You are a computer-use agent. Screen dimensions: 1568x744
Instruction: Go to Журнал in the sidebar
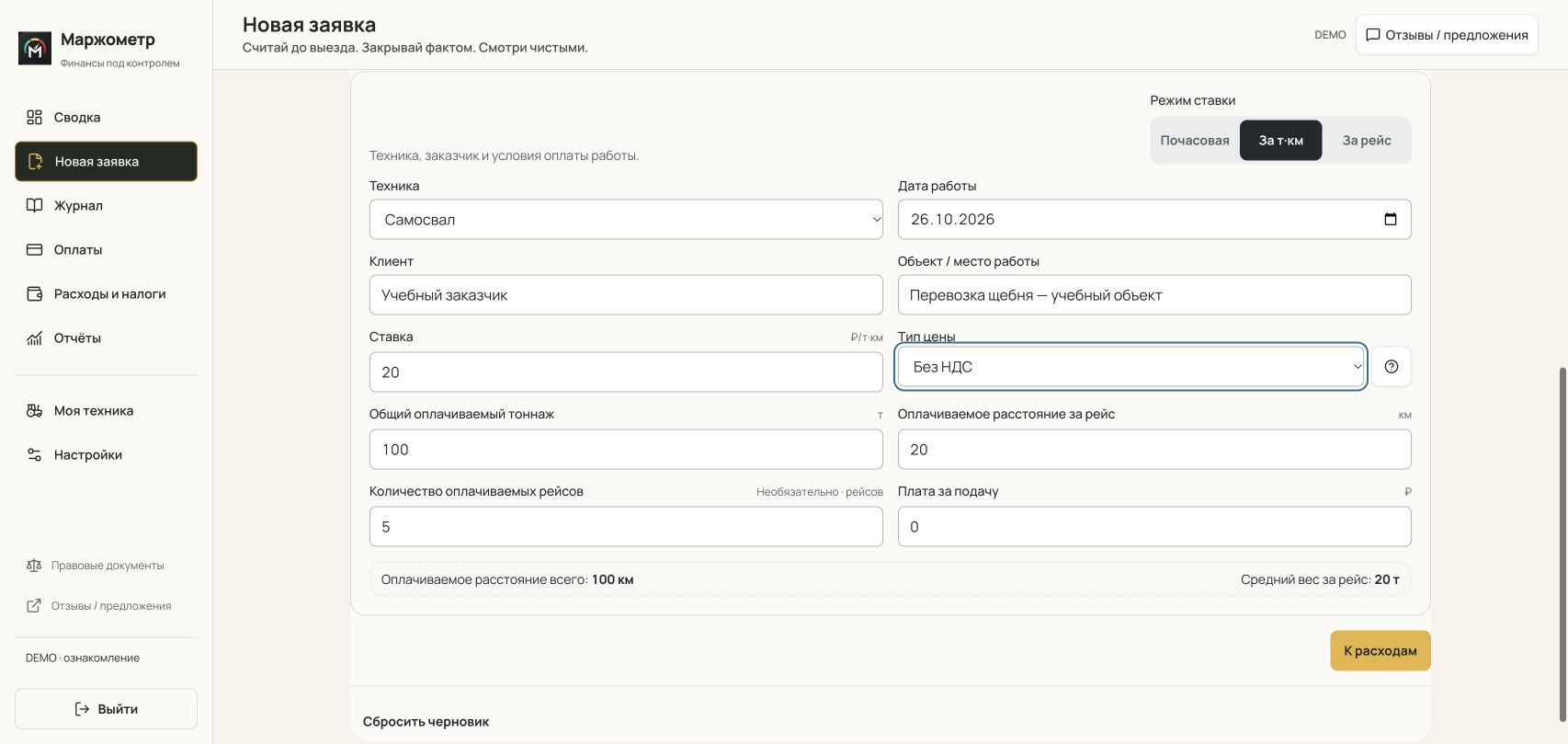(106, 205)
